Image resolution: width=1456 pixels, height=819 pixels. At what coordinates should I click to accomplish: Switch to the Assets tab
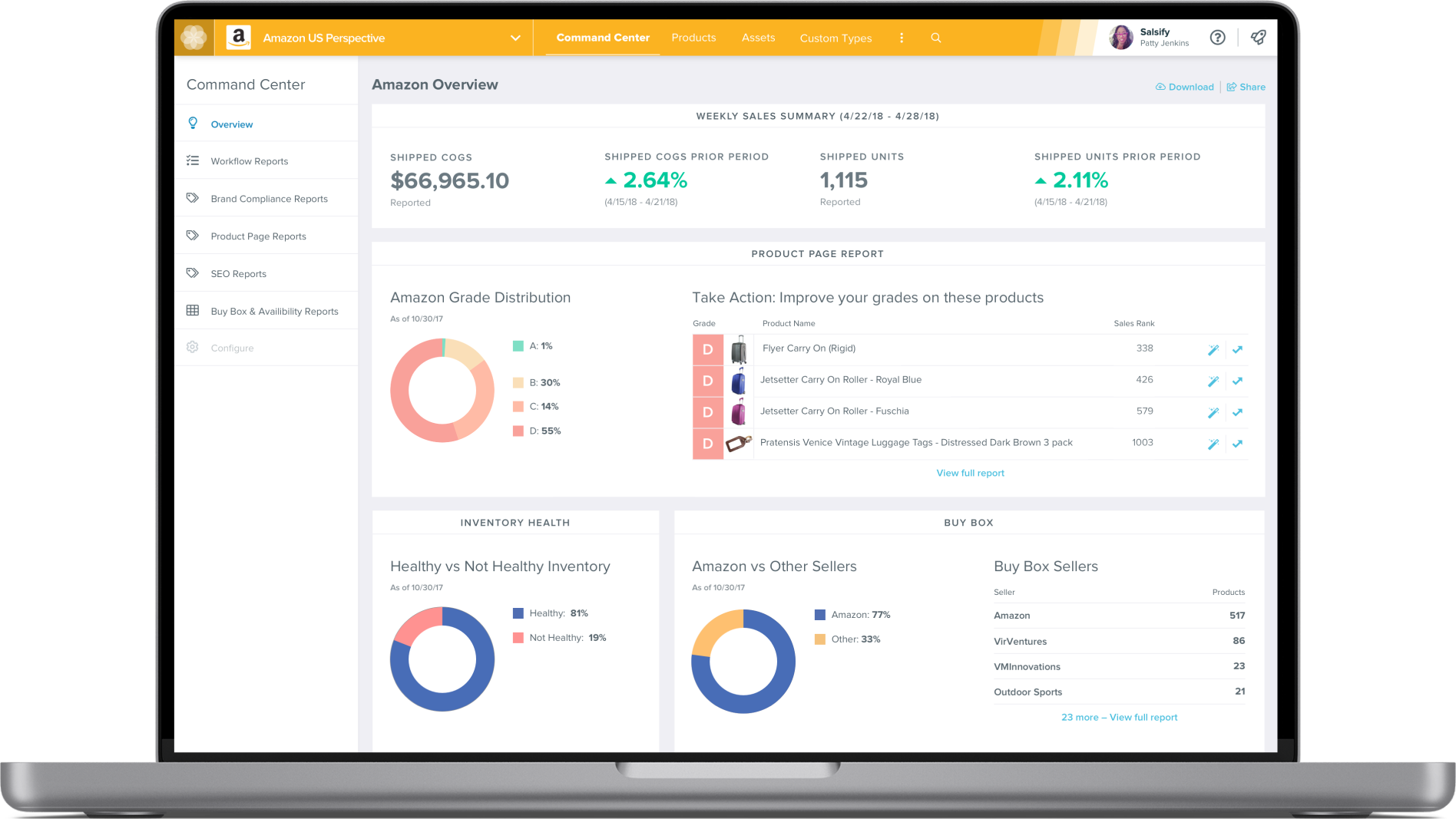[758, 38]
